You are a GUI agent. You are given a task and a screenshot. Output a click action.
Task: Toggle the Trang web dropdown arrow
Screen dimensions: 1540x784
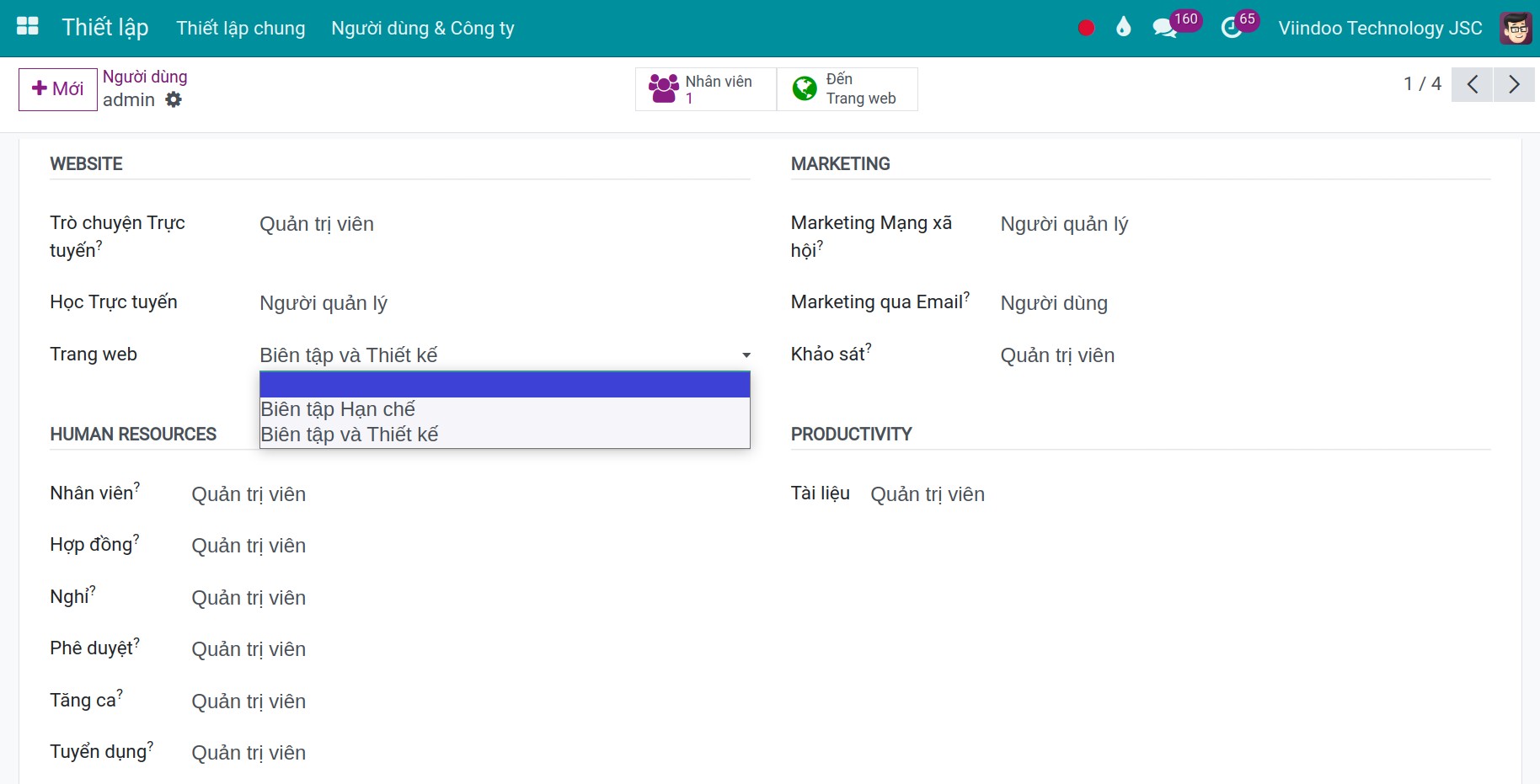point(746,355)
